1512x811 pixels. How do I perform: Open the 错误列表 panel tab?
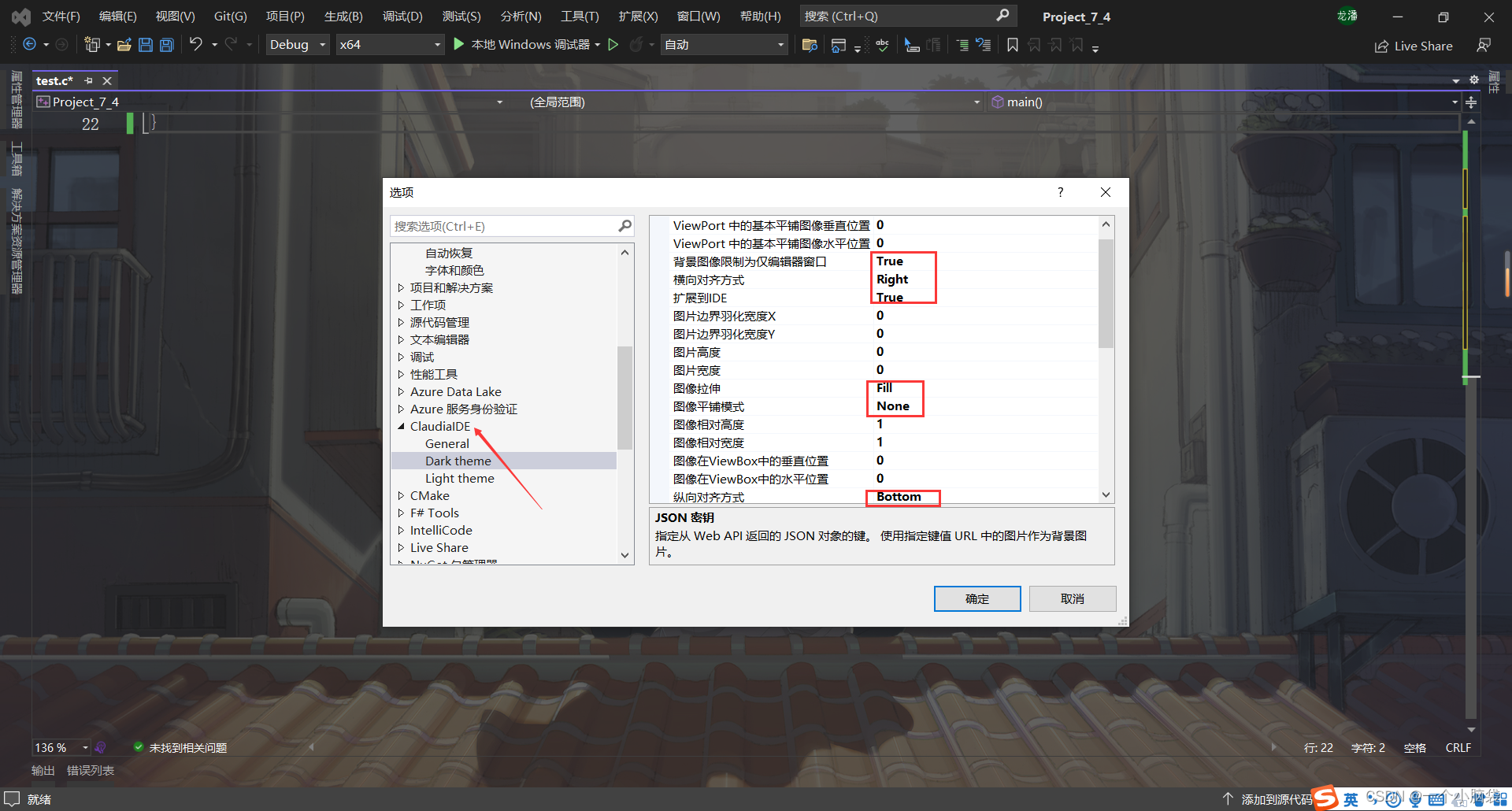tap(91, 770)
